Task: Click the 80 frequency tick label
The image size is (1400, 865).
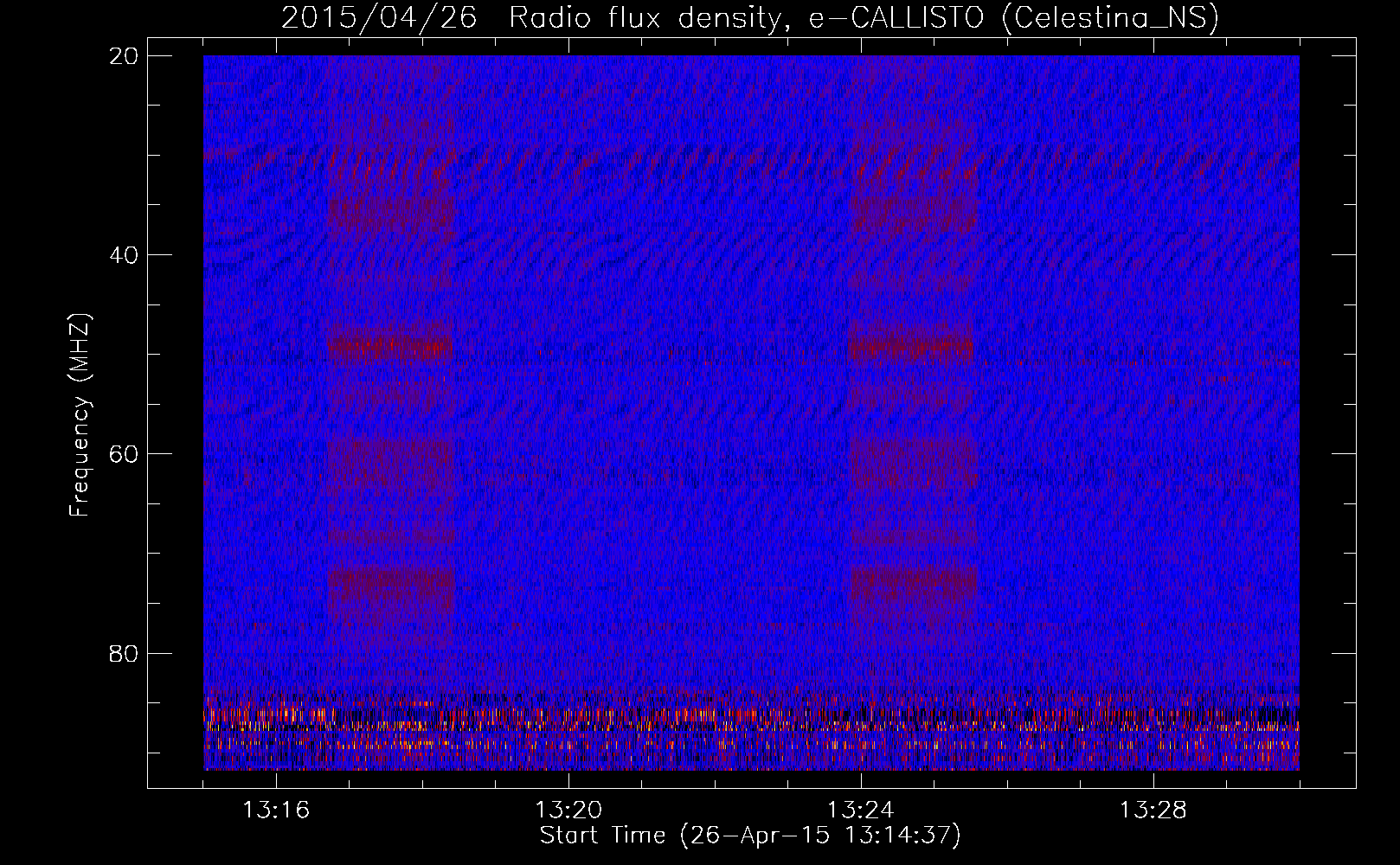Action: pos(123,653)
